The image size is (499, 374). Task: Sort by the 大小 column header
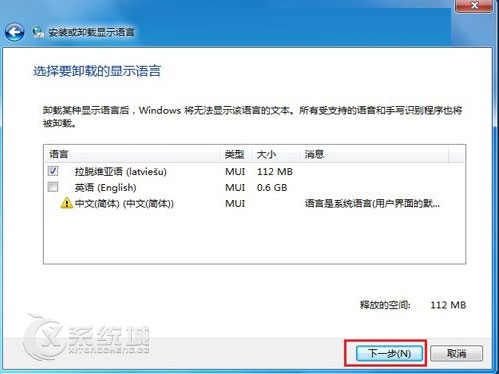pos(275,154)
